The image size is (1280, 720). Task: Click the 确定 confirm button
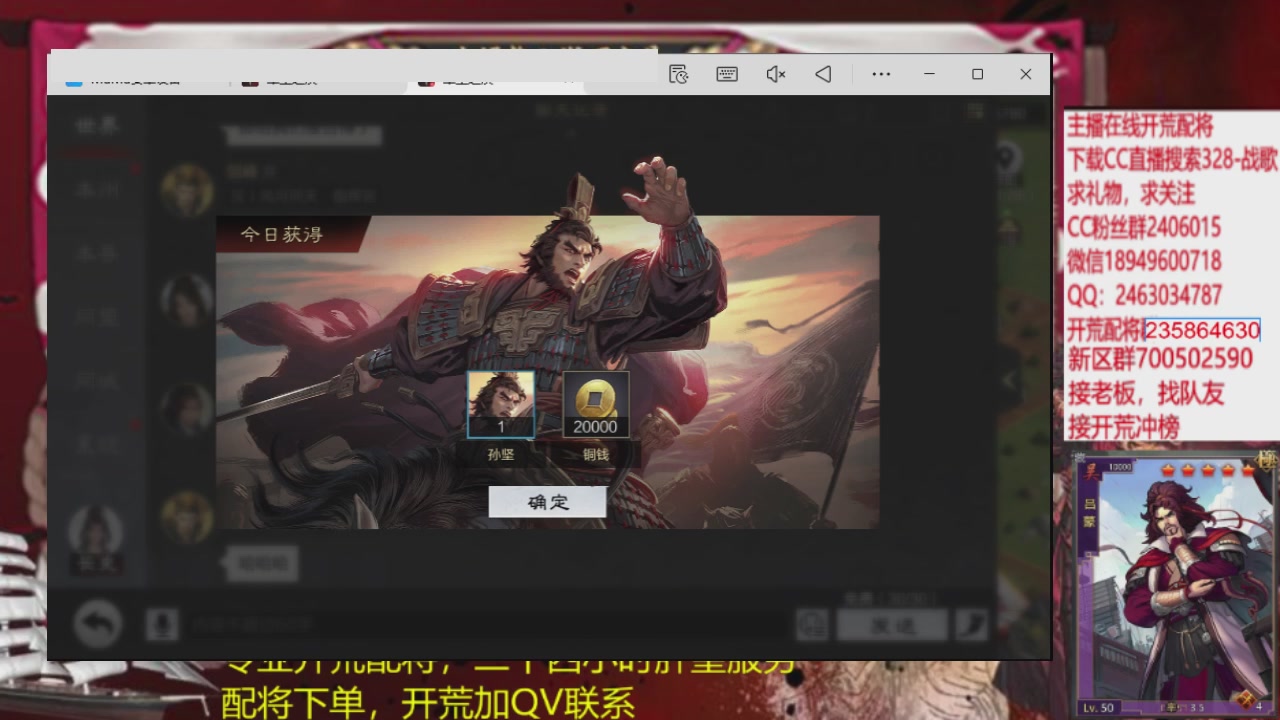click(547, 502)
